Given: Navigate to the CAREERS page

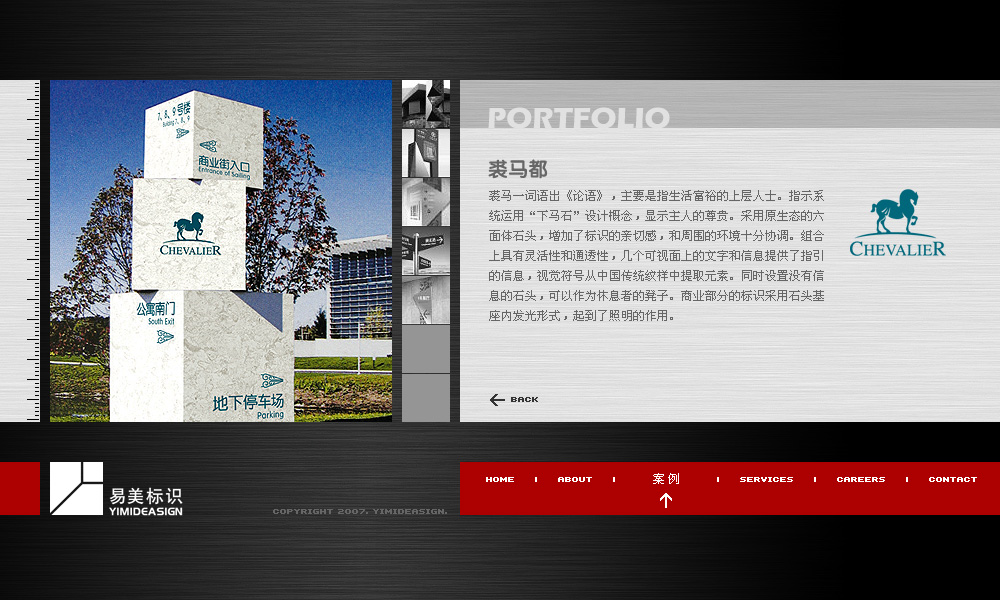Looking at the screenshot, I should (x=861, y=479).
